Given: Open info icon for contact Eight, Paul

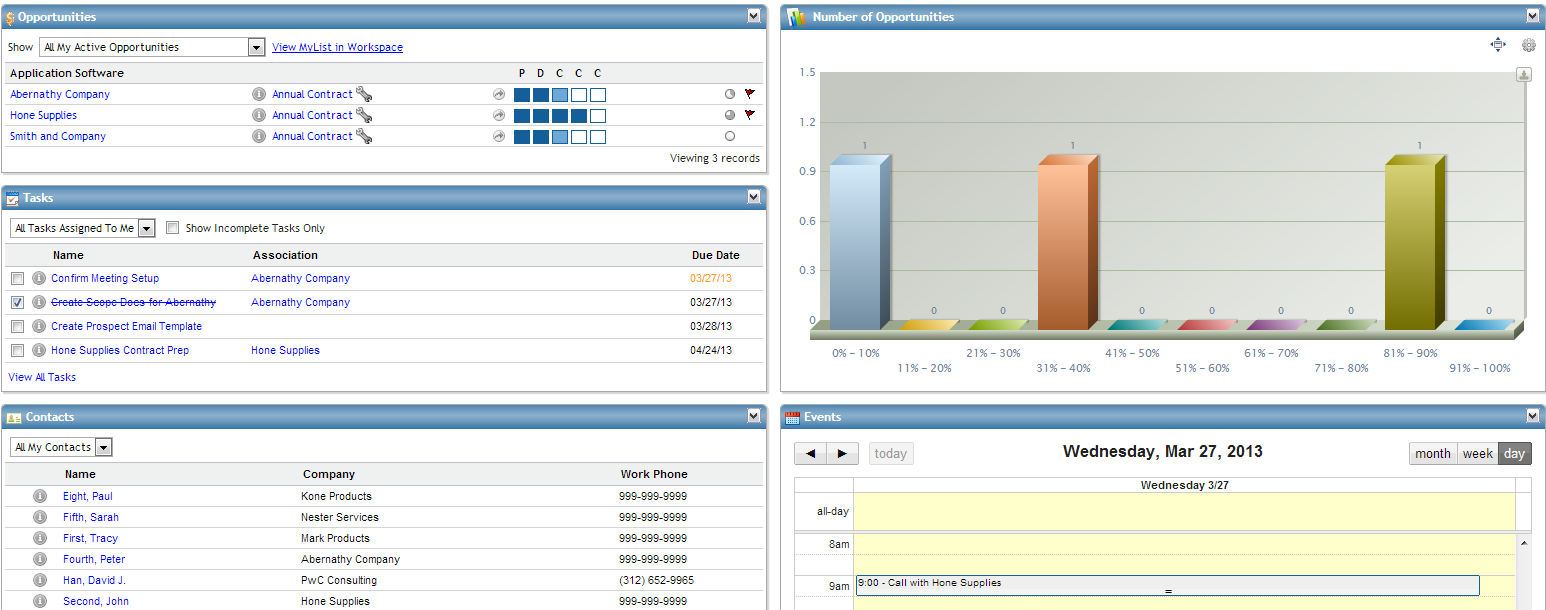Looking at the screenshot, I should [40, 496].
